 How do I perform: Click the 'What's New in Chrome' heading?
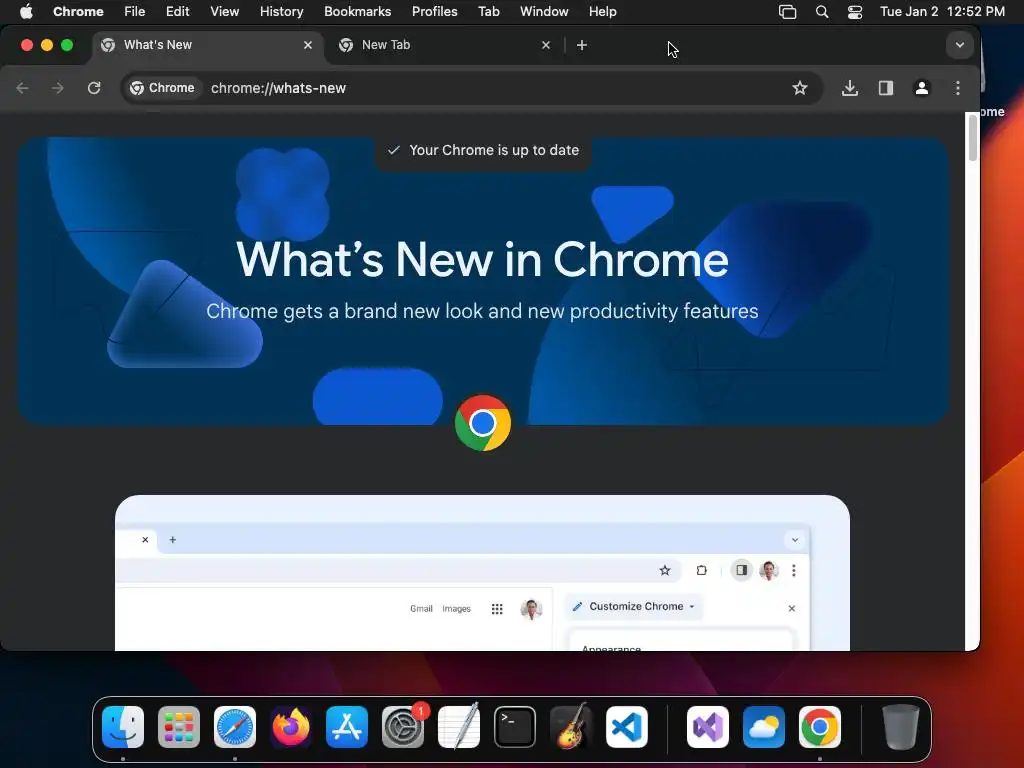(x=483, y=260)
